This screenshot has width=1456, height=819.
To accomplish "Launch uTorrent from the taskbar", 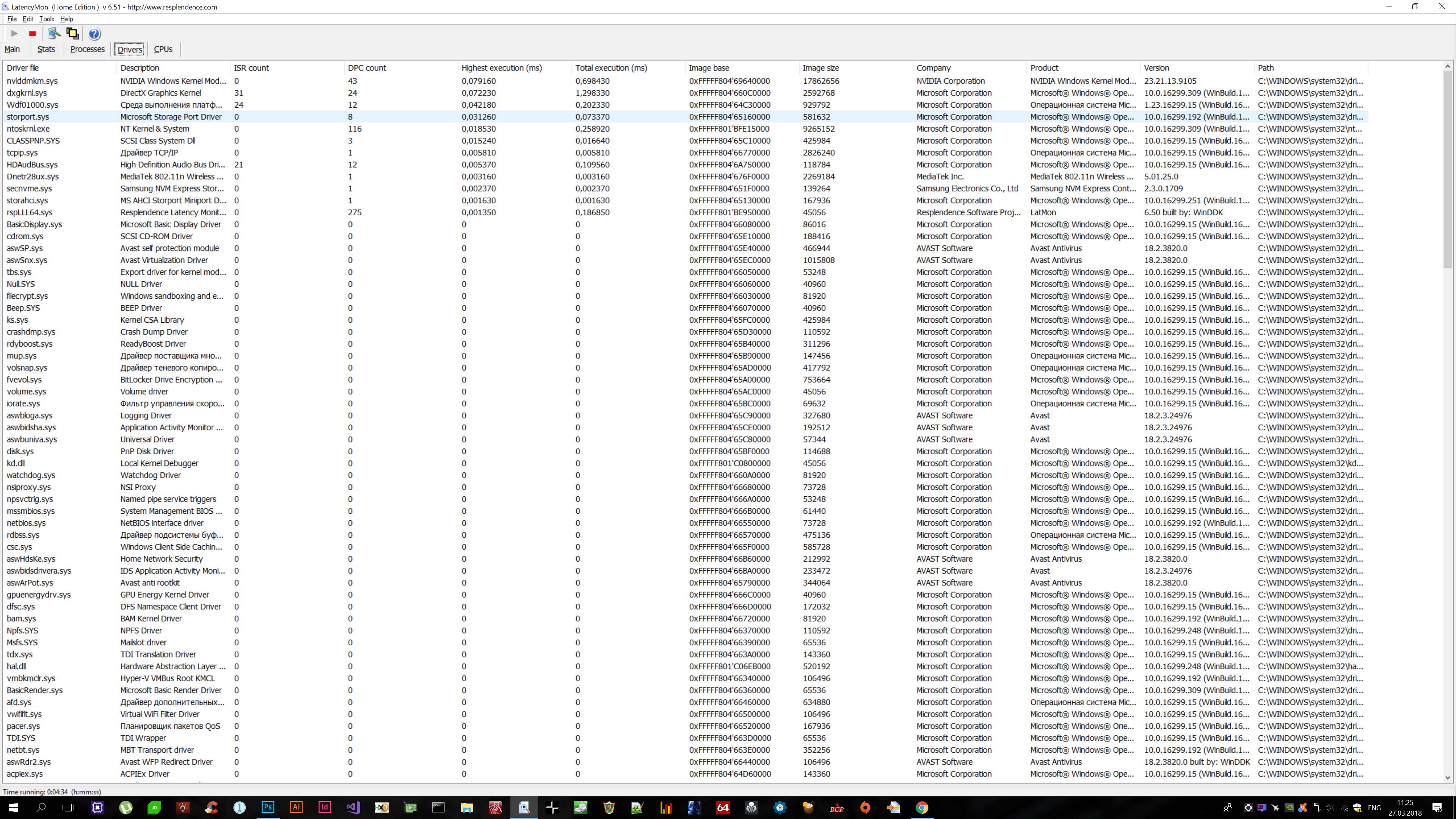I will click(x=126, y=807).
